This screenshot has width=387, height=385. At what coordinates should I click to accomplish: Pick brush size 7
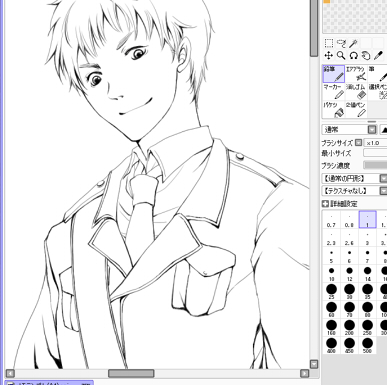coord(367,256)
